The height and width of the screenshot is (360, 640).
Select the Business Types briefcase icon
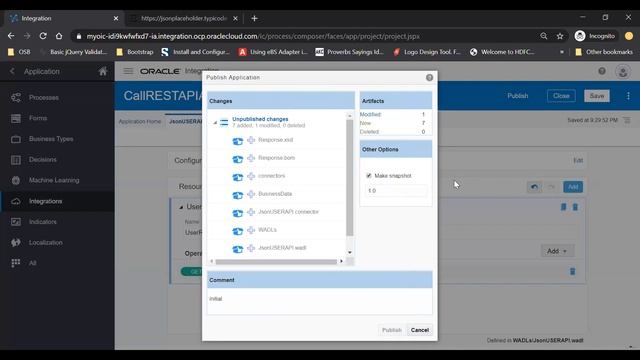[x=16, y=139]
